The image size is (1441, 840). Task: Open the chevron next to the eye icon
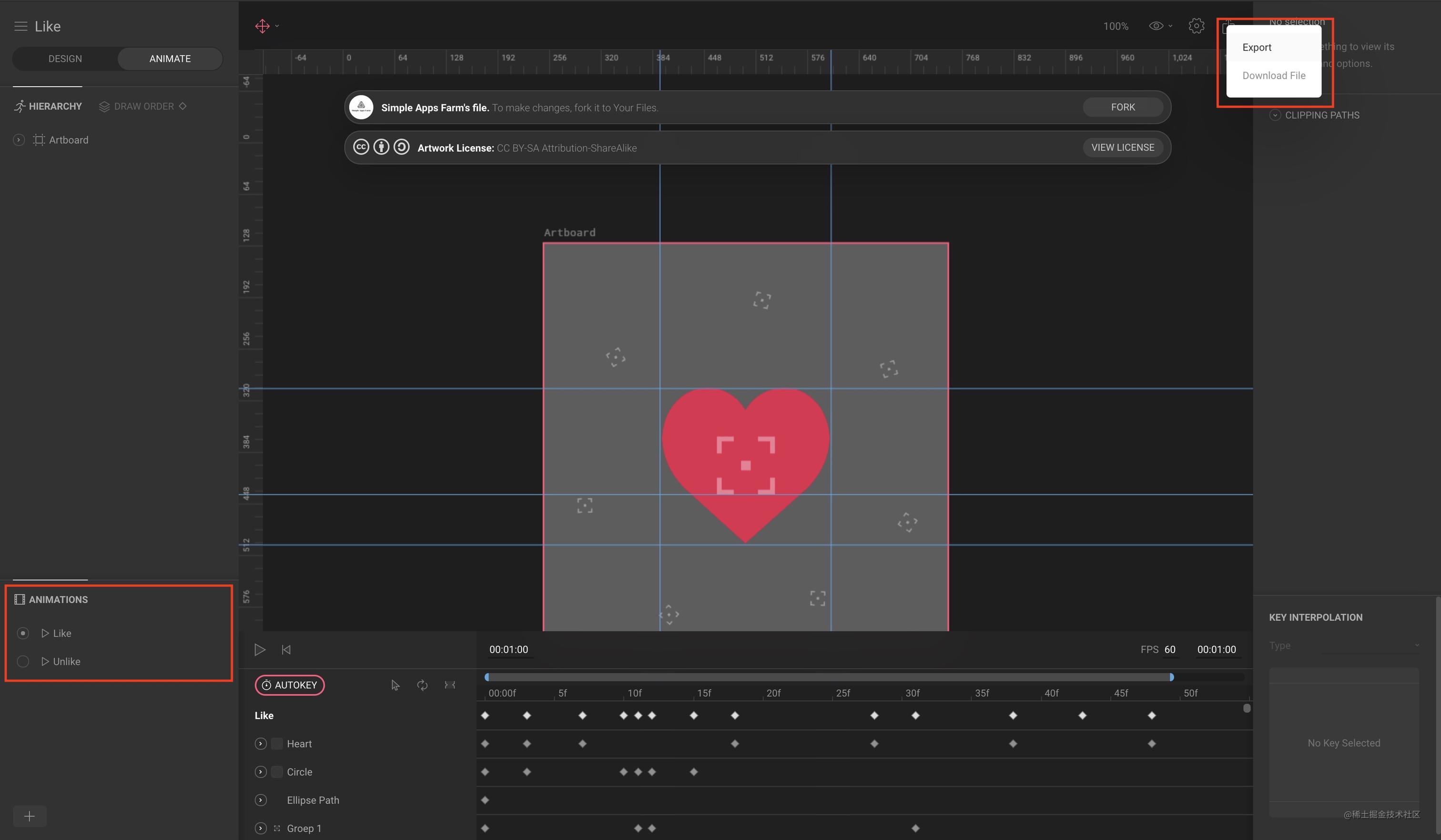click(x=1170, y=26)
